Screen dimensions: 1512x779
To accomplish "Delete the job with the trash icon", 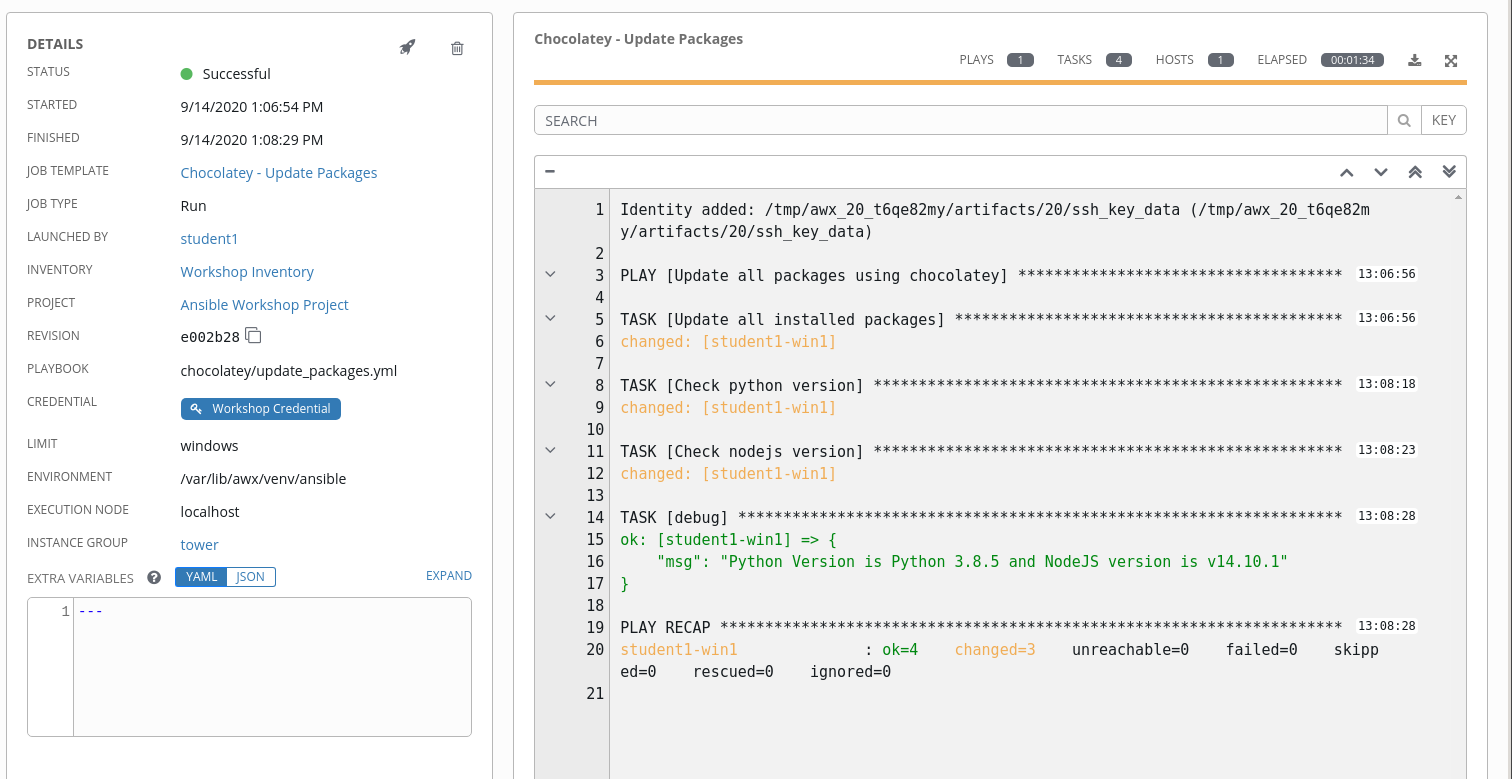I will coord(457,47).
